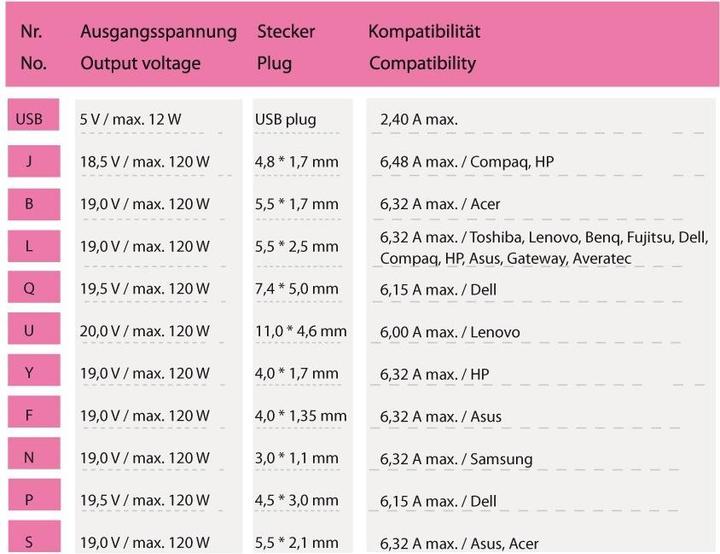
Task: Select the pink P adapter tile
Action: coord(29,501)
